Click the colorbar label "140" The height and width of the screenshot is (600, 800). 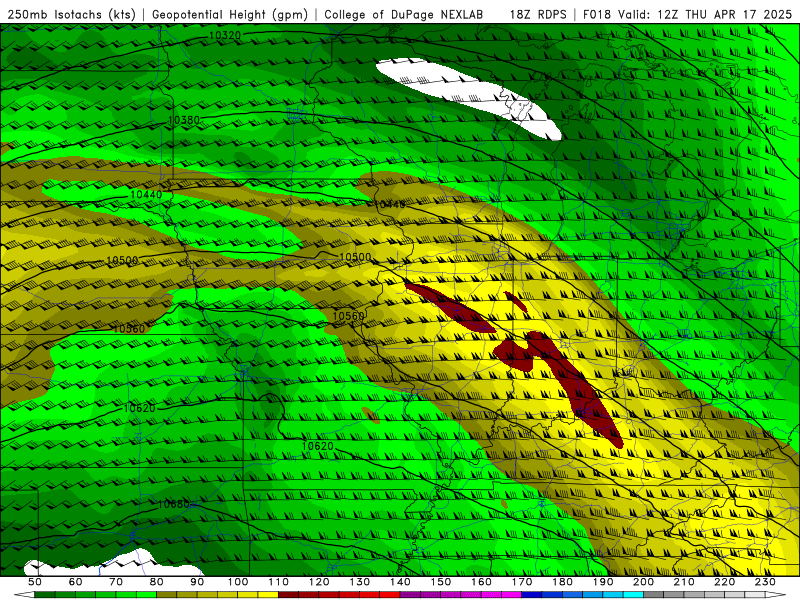(x=400, y=582)
